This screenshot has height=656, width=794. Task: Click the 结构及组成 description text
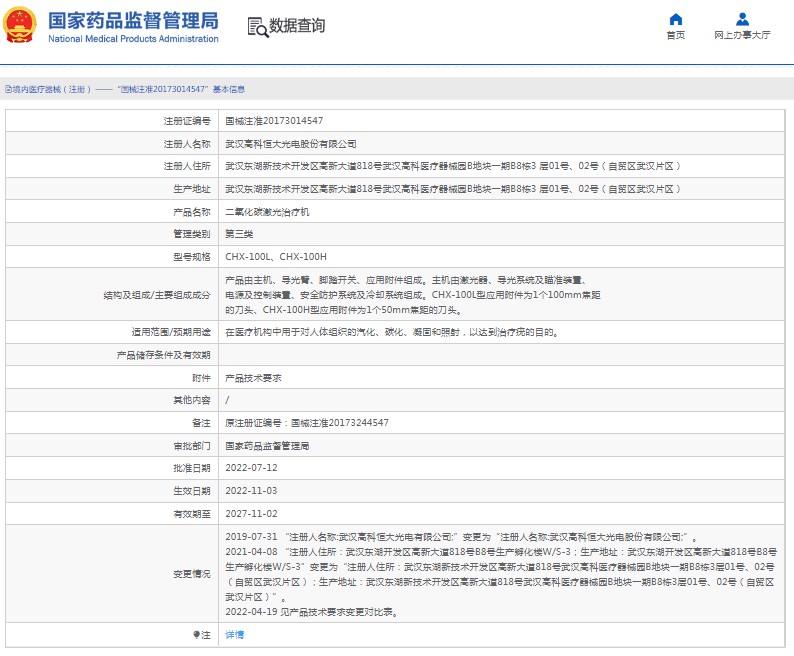(x=413, y=295)
